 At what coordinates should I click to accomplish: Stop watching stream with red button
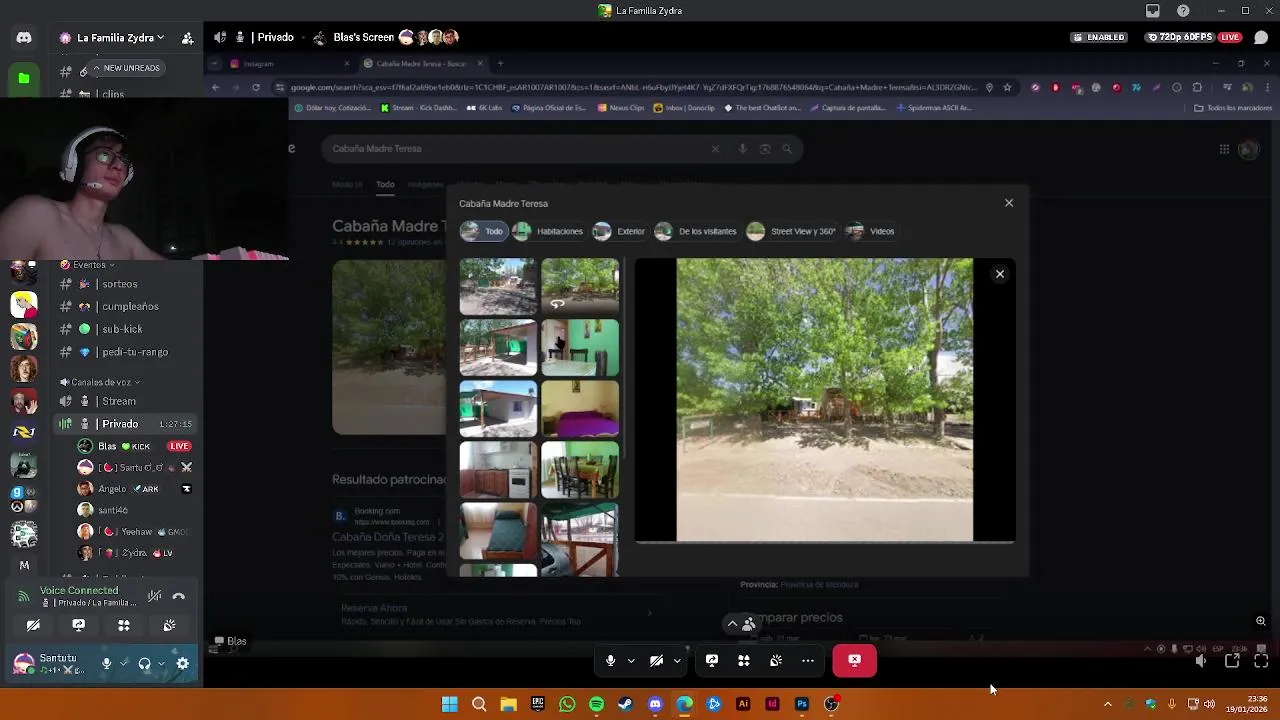854,661
